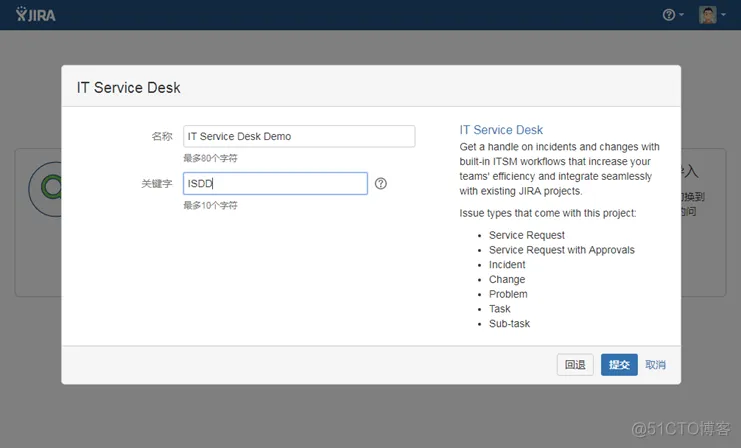The image size is (741, 448).
Task: Open the user avatar profile menu
Action: (x=707, y=15)
